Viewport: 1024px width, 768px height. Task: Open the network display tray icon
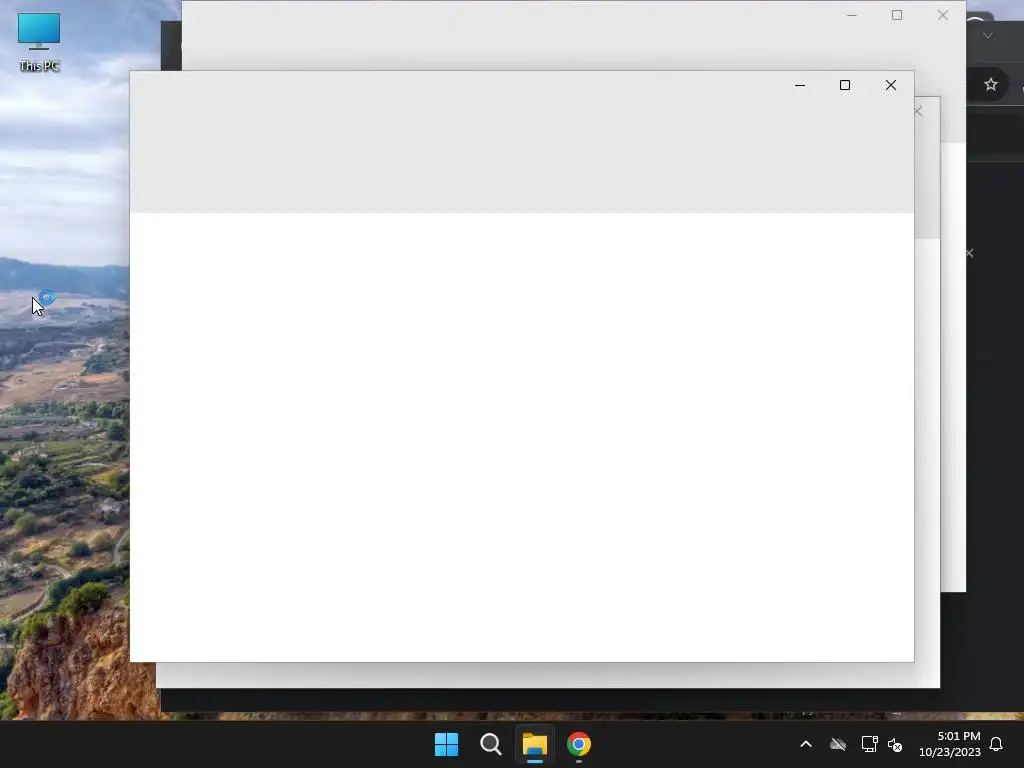(x=869, y=744)
